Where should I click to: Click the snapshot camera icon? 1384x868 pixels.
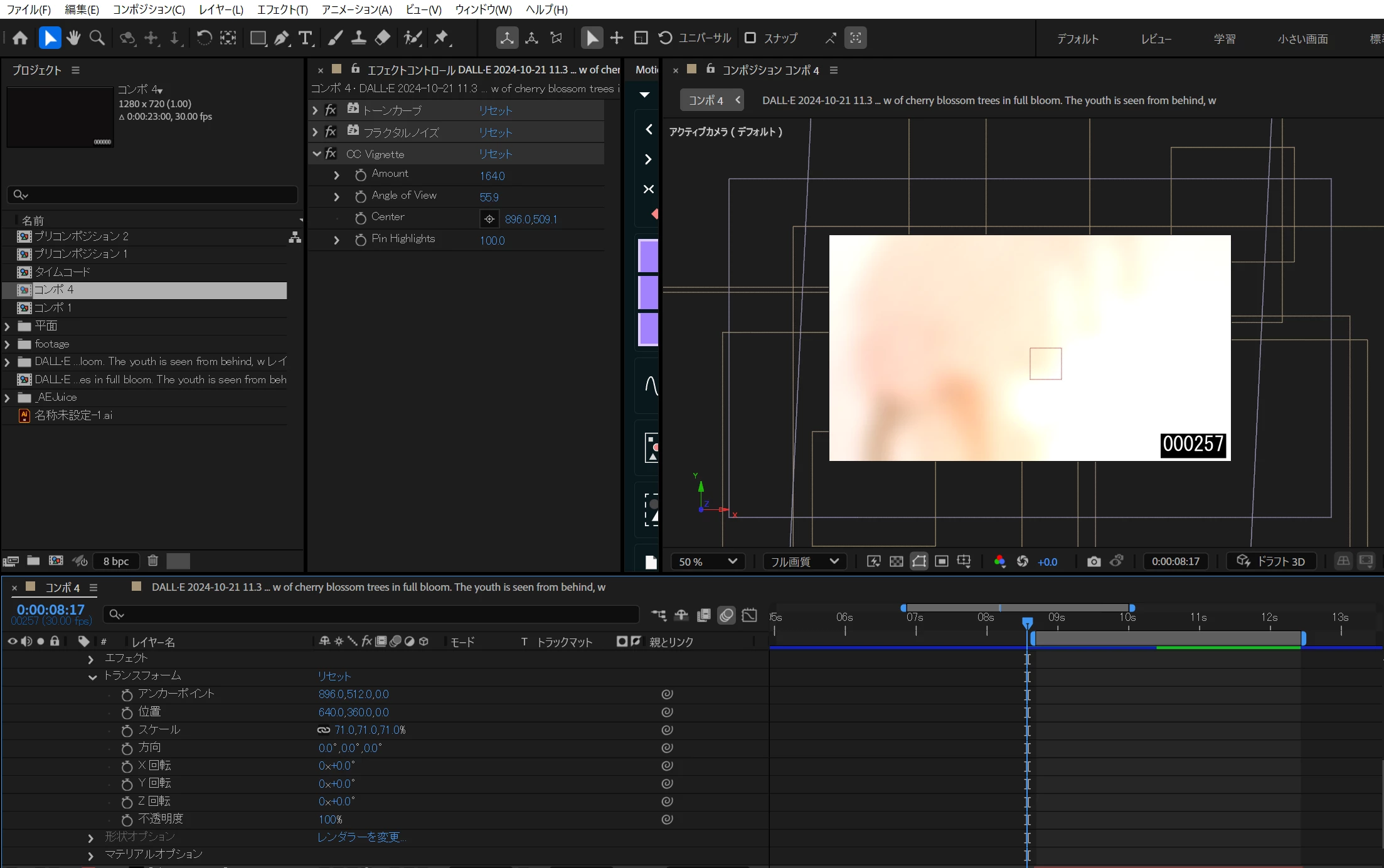coord(1094,561)
